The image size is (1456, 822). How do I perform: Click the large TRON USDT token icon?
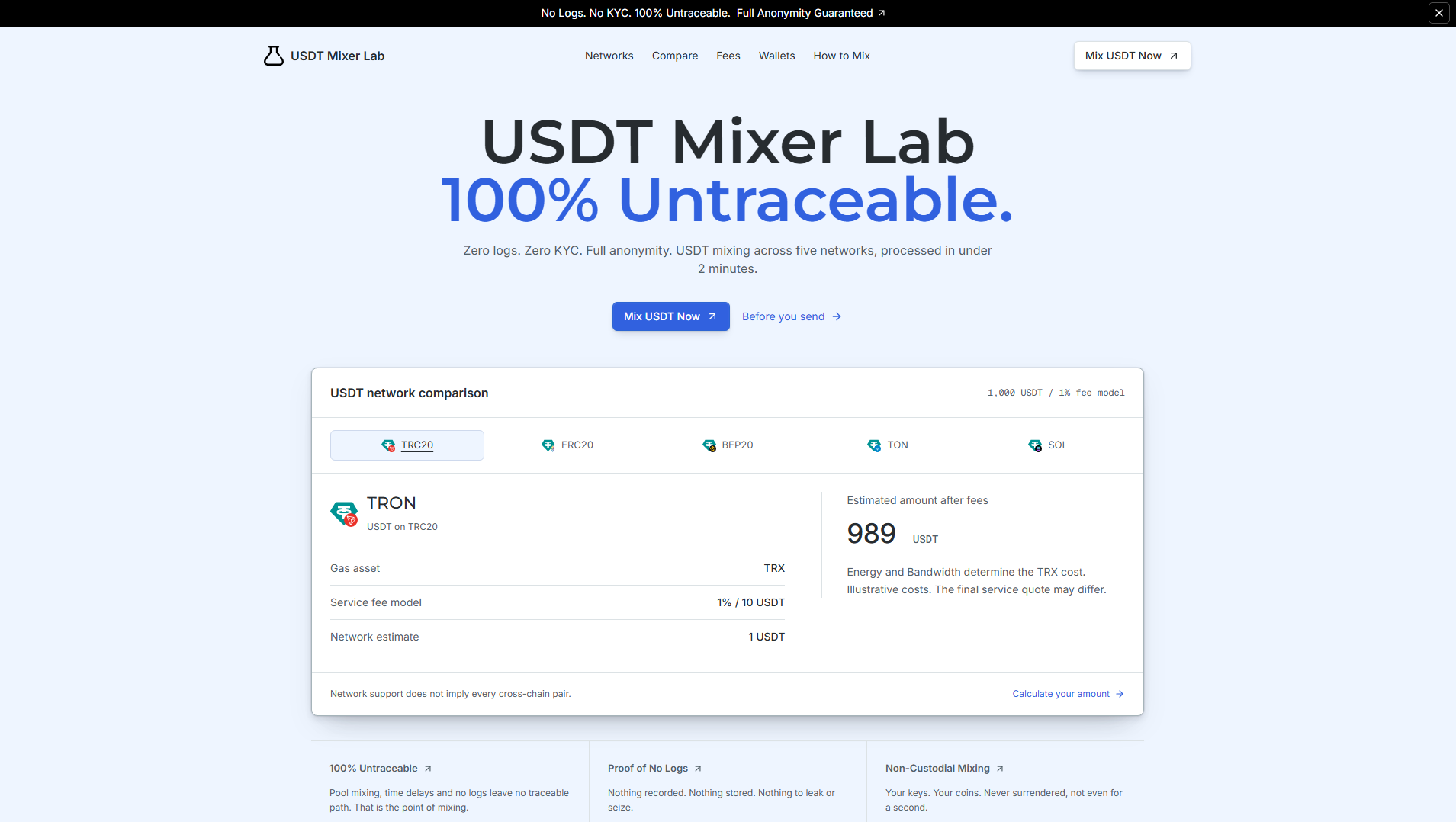pyautogui.click(x=344, y=514)
